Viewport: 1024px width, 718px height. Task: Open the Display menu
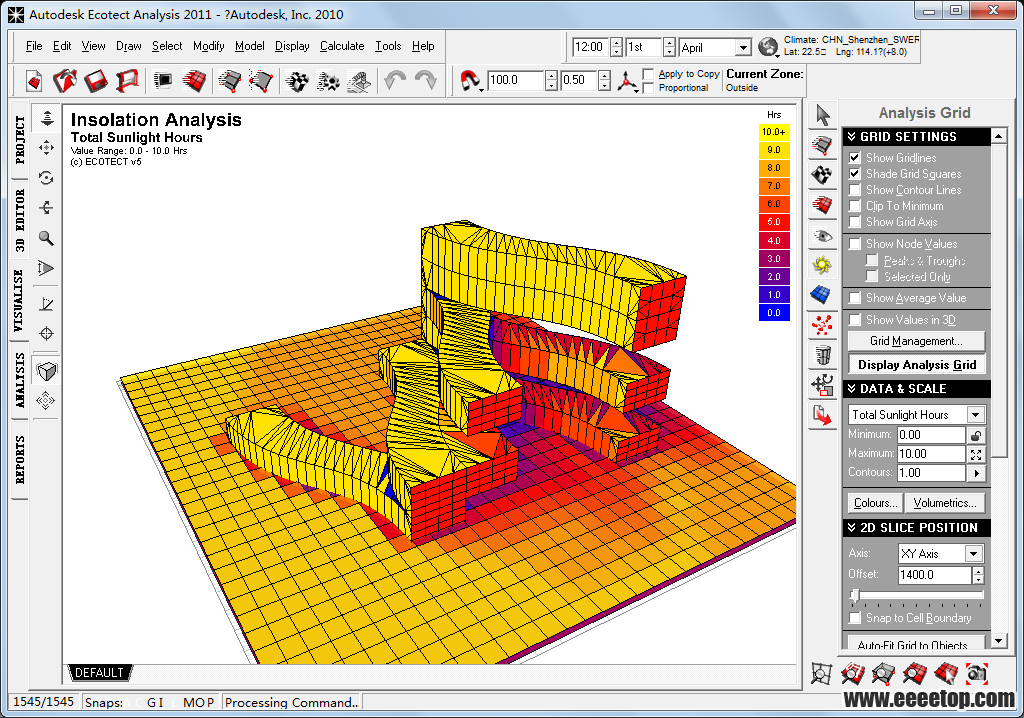[x=292, y=46]
